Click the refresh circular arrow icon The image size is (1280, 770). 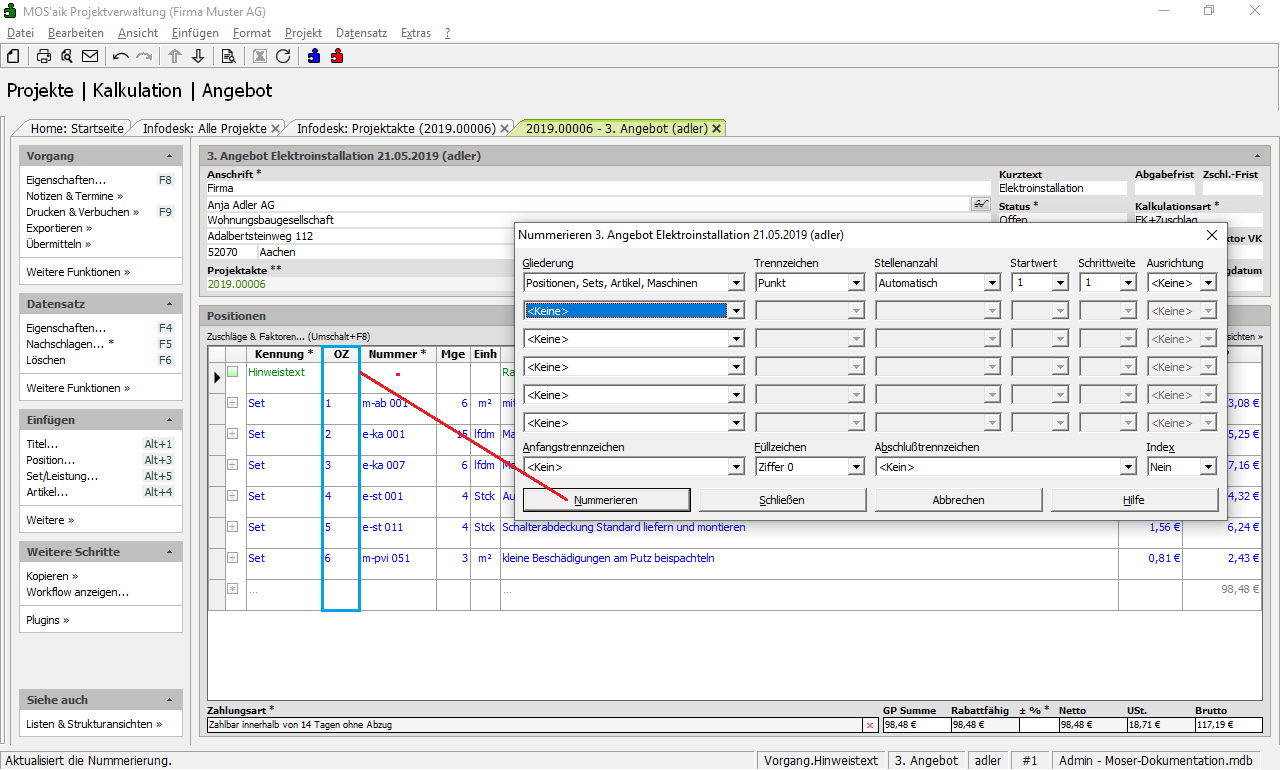[283, 56]
